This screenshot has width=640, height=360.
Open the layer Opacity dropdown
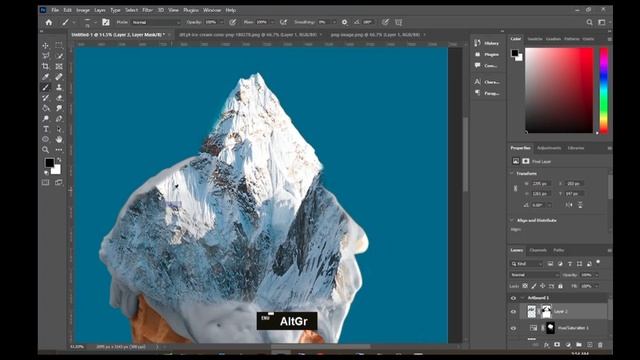pos(597,275)
